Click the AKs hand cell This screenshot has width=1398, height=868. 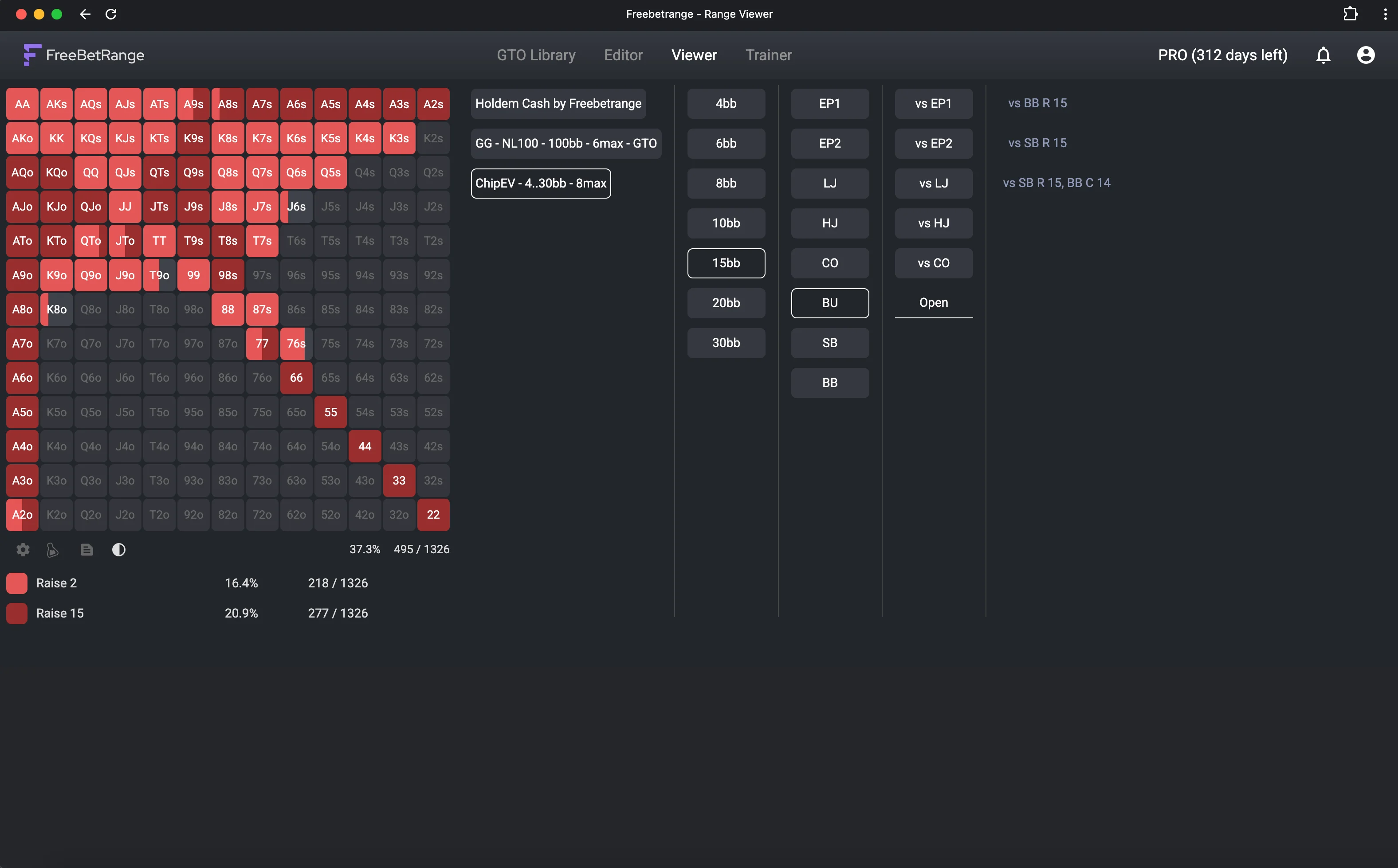click(56, 104)
